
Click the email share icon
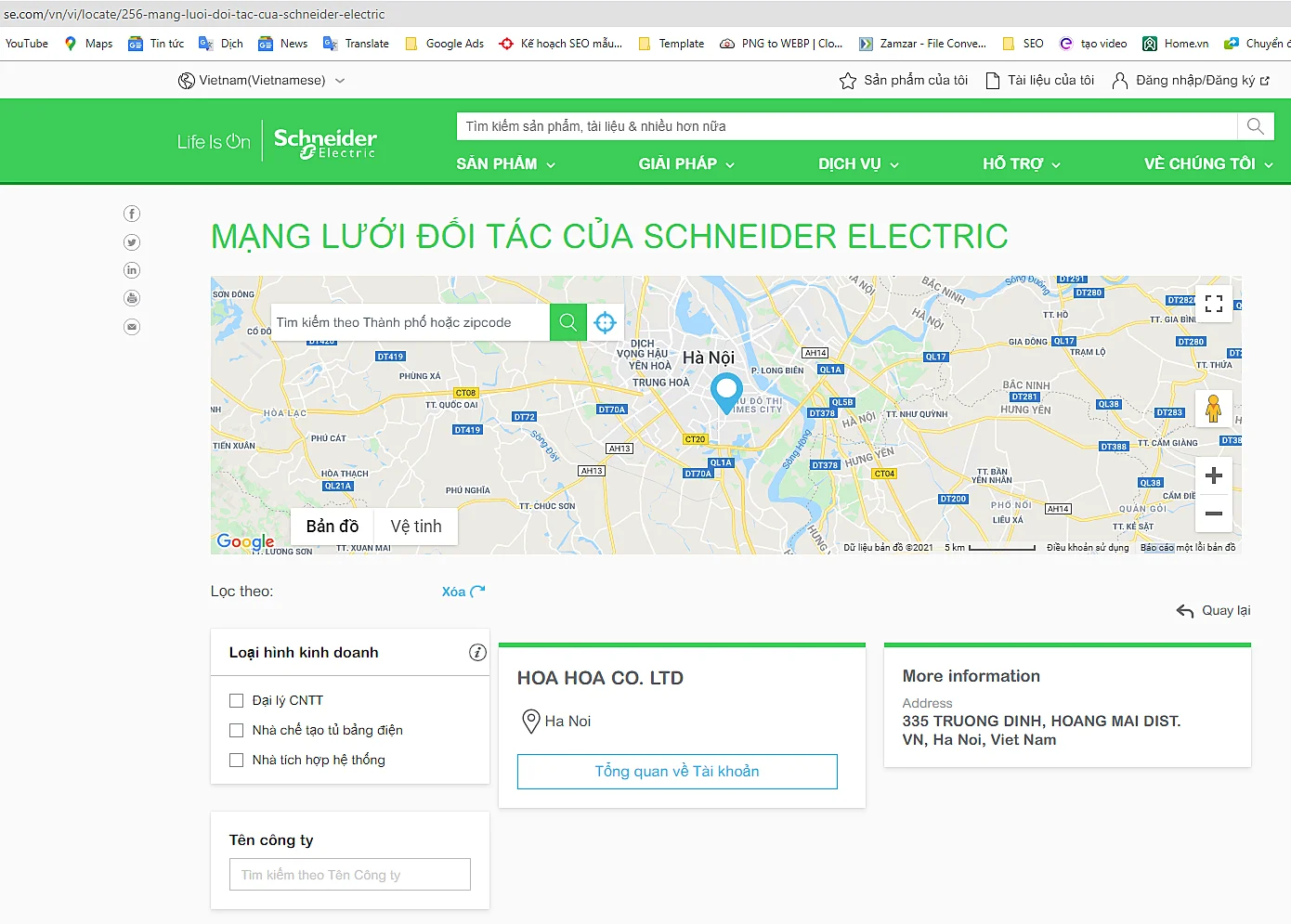tap(132, 327)
